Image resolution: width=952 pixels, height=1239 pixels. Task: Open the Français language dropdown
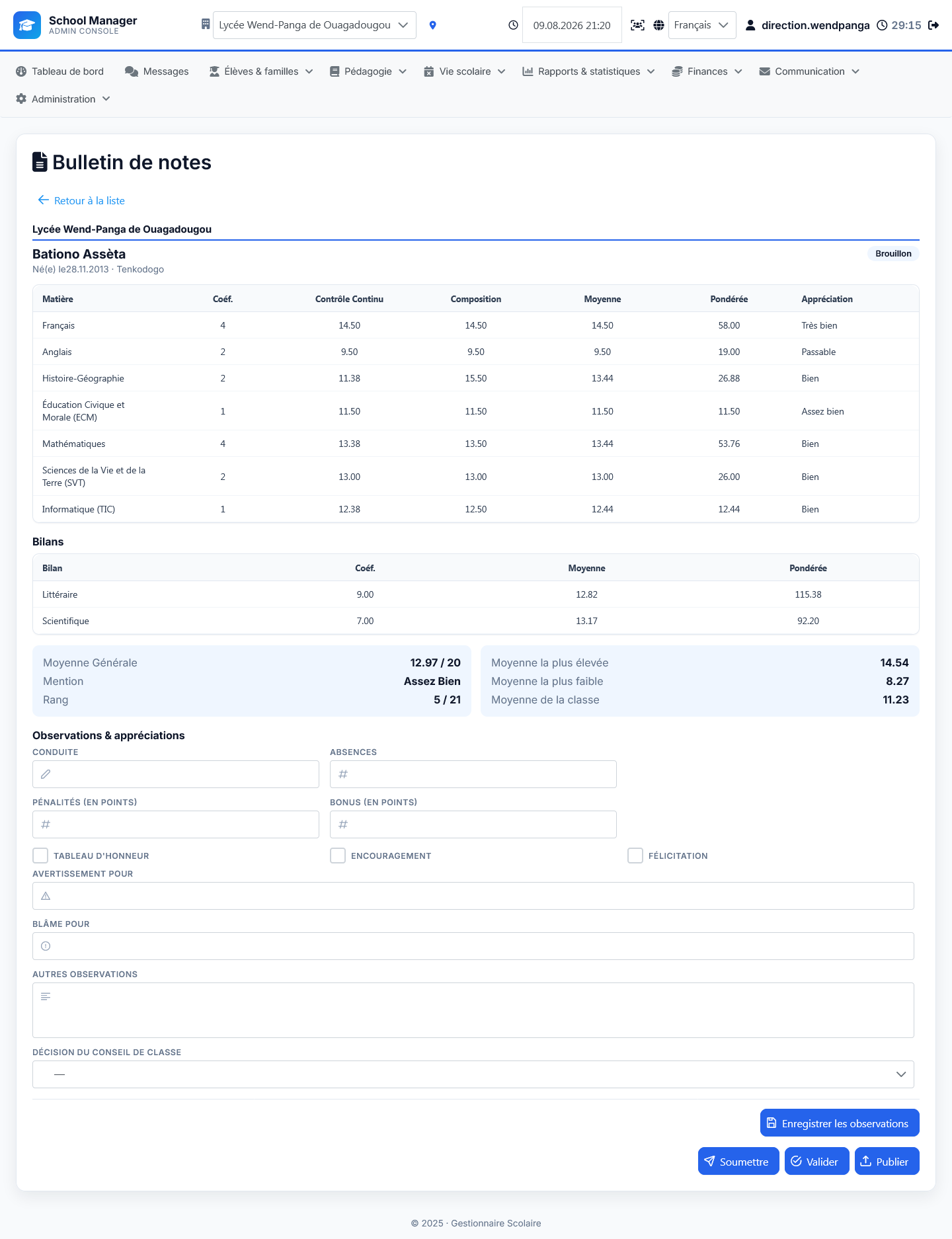pos(702,25)
